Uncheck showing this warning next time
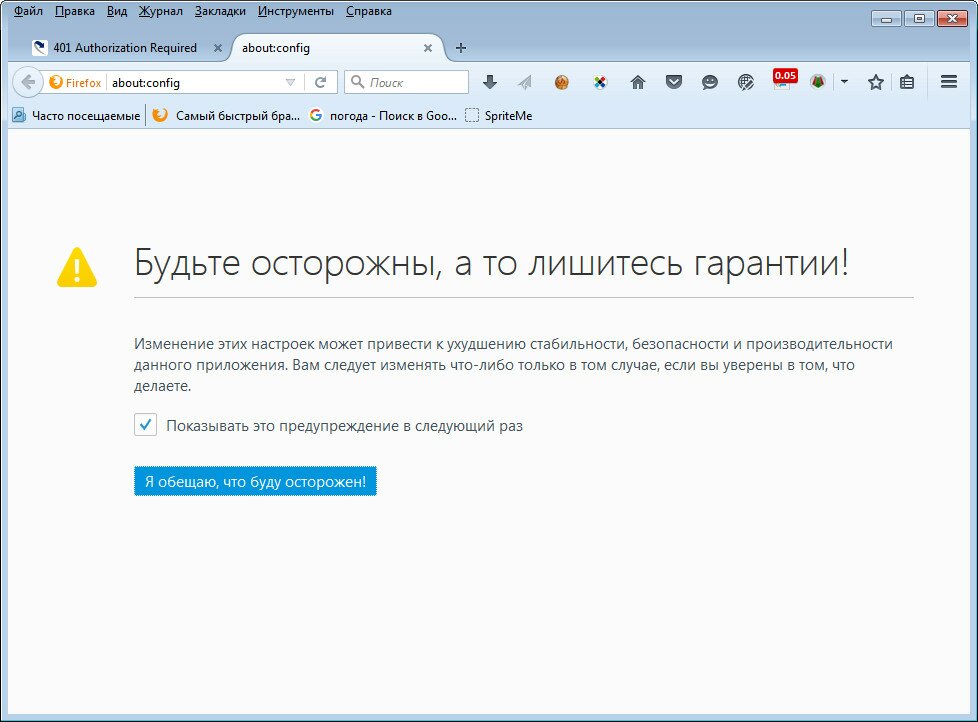This screenshot has width=978, height=722. (145, 424)
